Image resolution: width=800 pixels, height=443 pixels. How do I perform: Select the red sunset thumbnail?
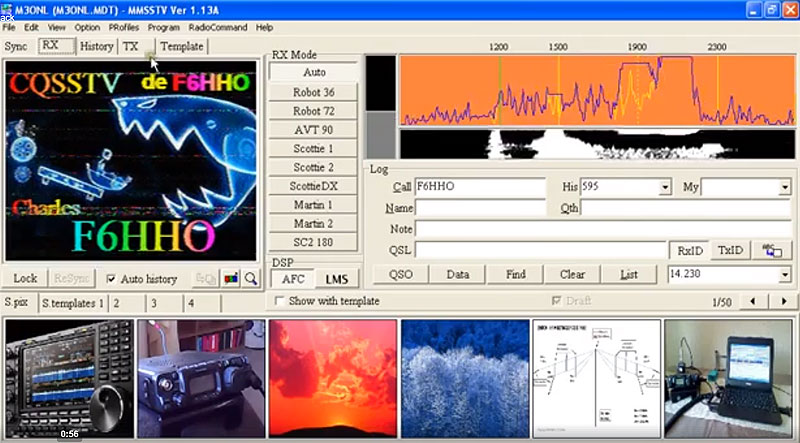(x=332, y=378)
